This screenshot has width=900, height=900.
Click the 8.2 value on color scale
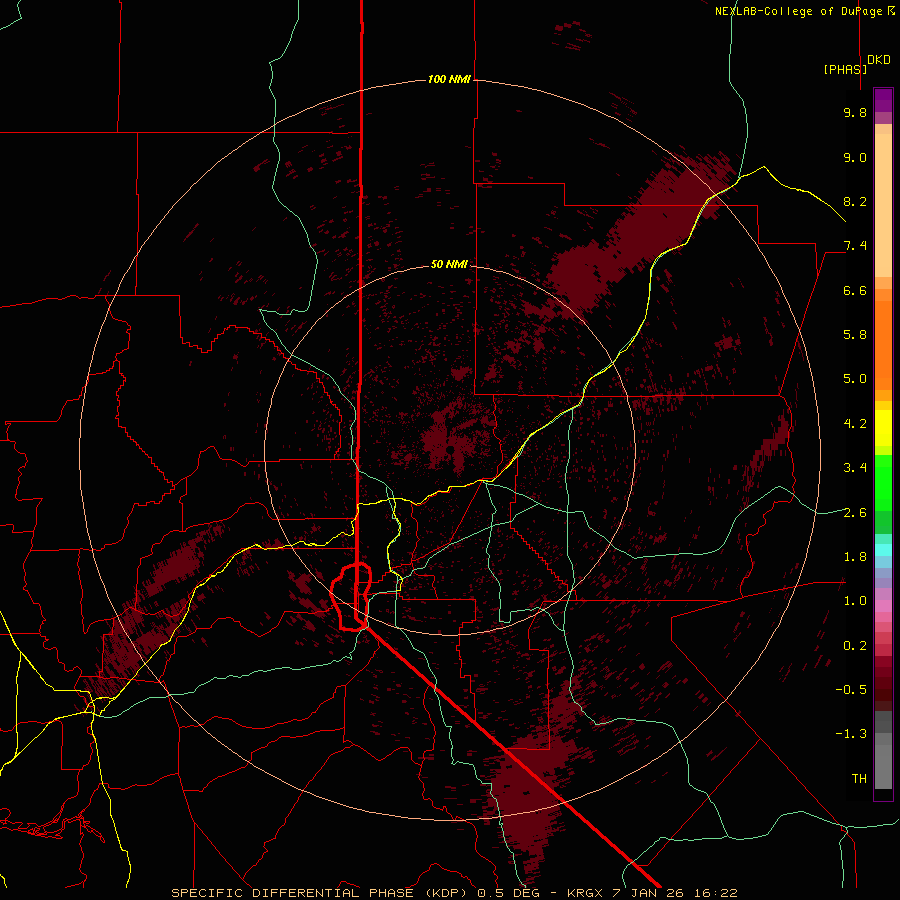(855, 201)
